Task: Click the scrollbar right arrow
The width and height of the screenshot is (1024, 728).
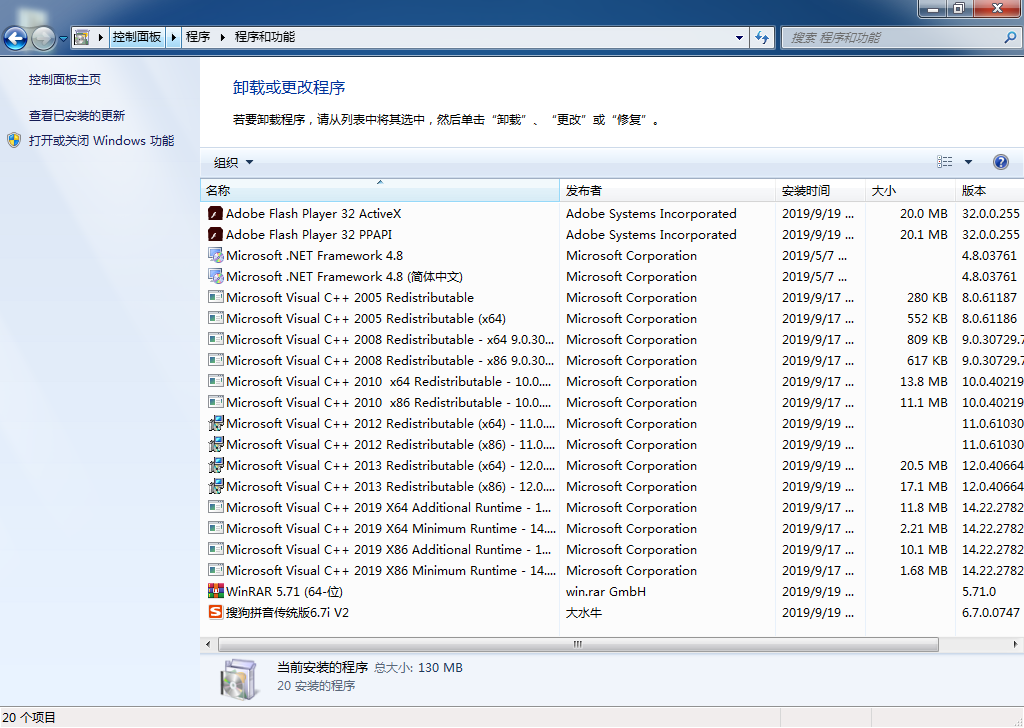Action: pos(1015,644)
